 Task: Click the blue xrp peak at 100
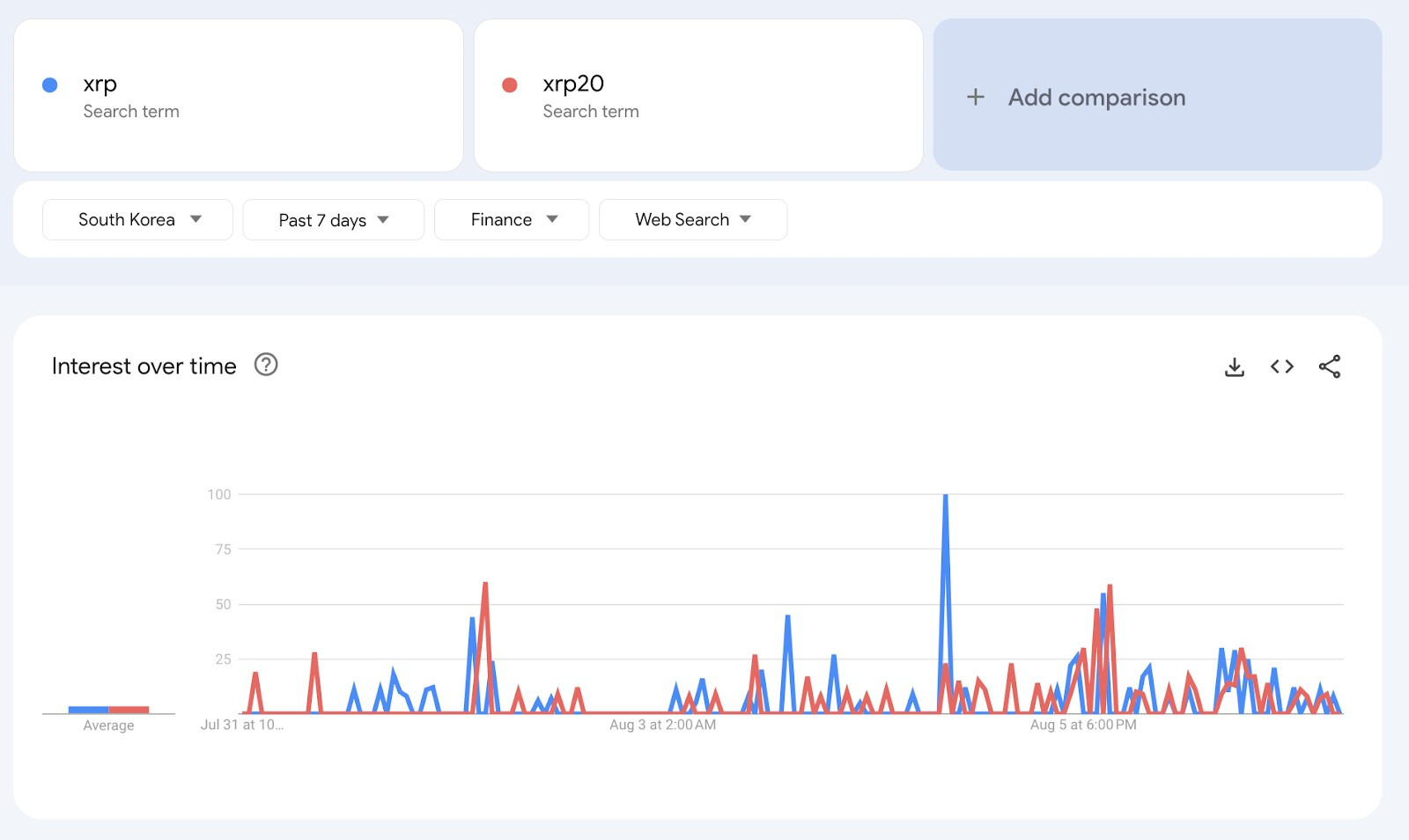point(945,497)
